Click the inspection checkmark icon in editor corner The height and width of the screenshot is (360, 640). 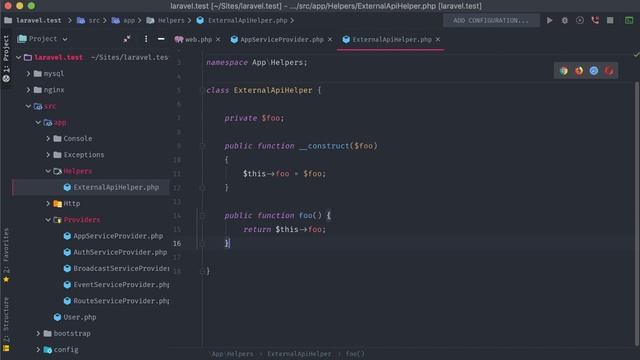636,54
